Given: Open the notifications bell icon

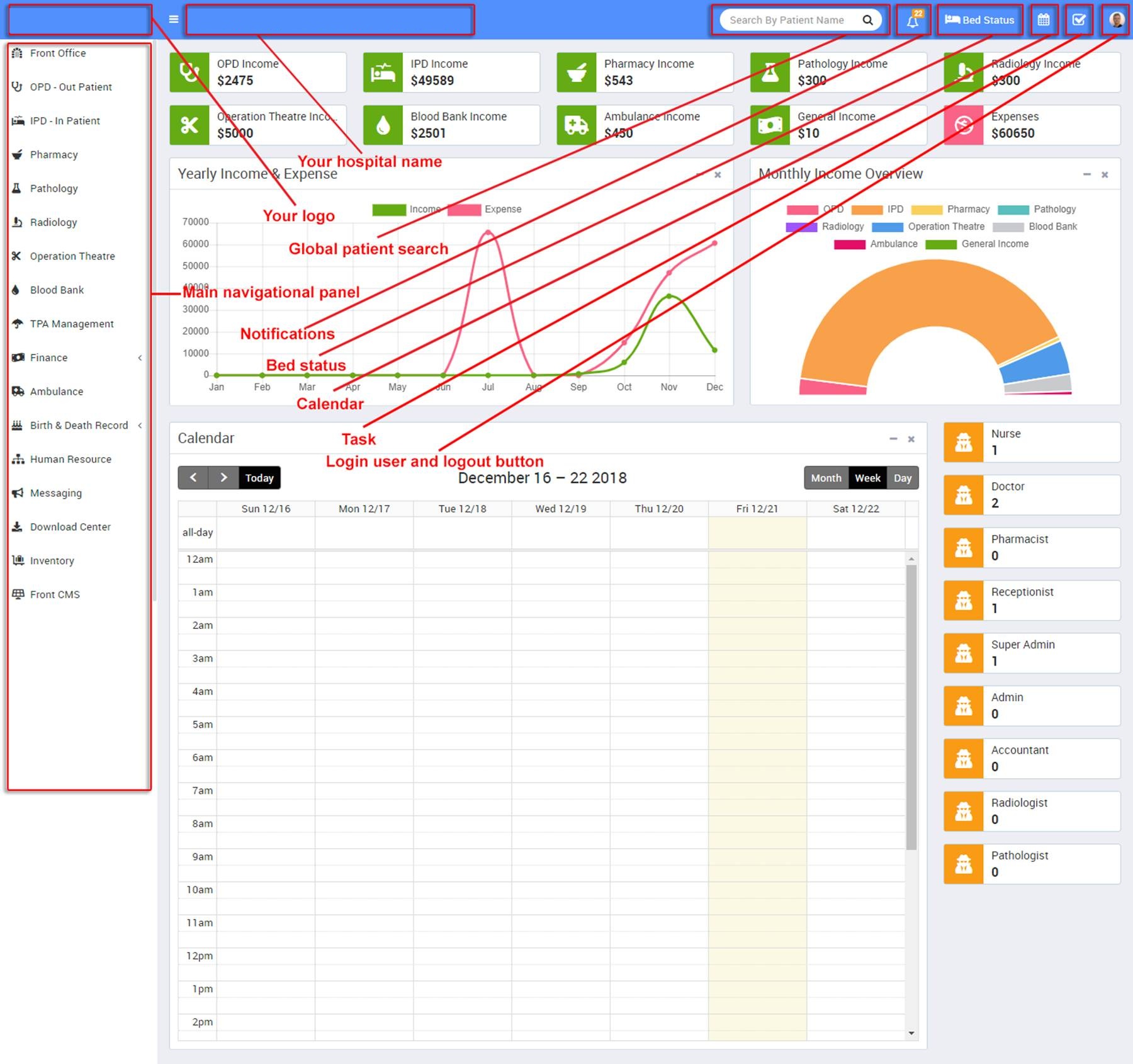Looking at the screenshot, I should point(912,20).
